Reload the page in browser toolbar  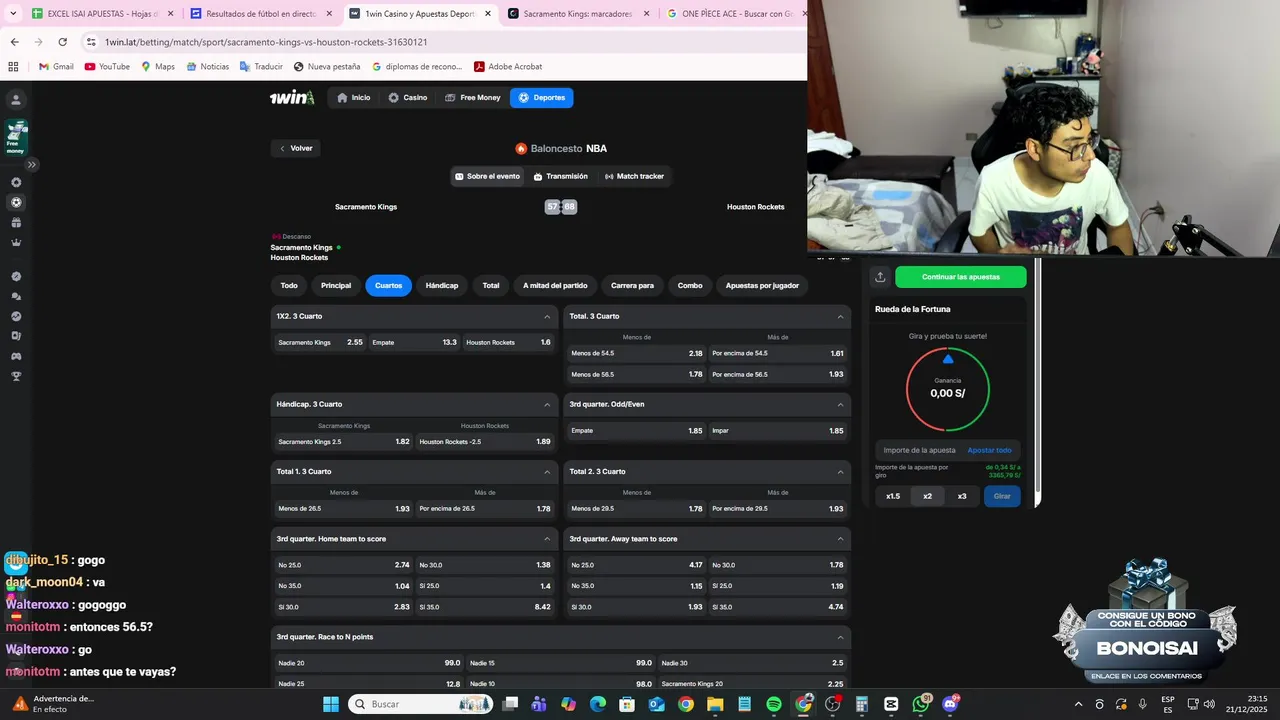tap(62, 42)
